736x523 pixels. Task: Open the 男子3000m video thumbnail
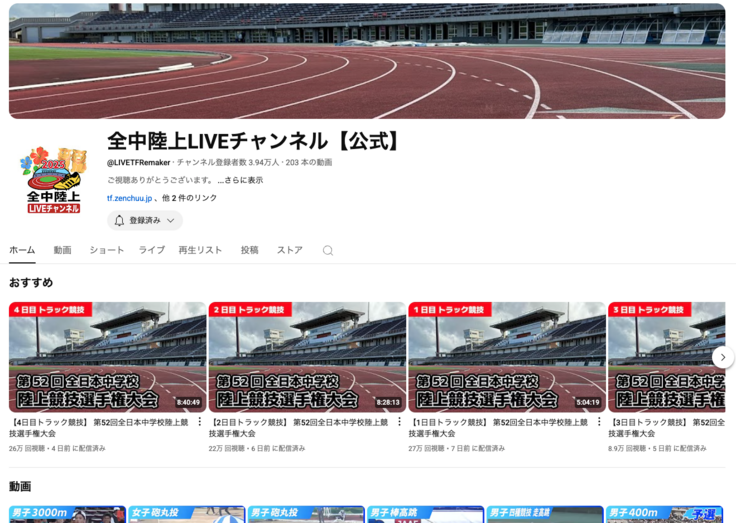67,515
